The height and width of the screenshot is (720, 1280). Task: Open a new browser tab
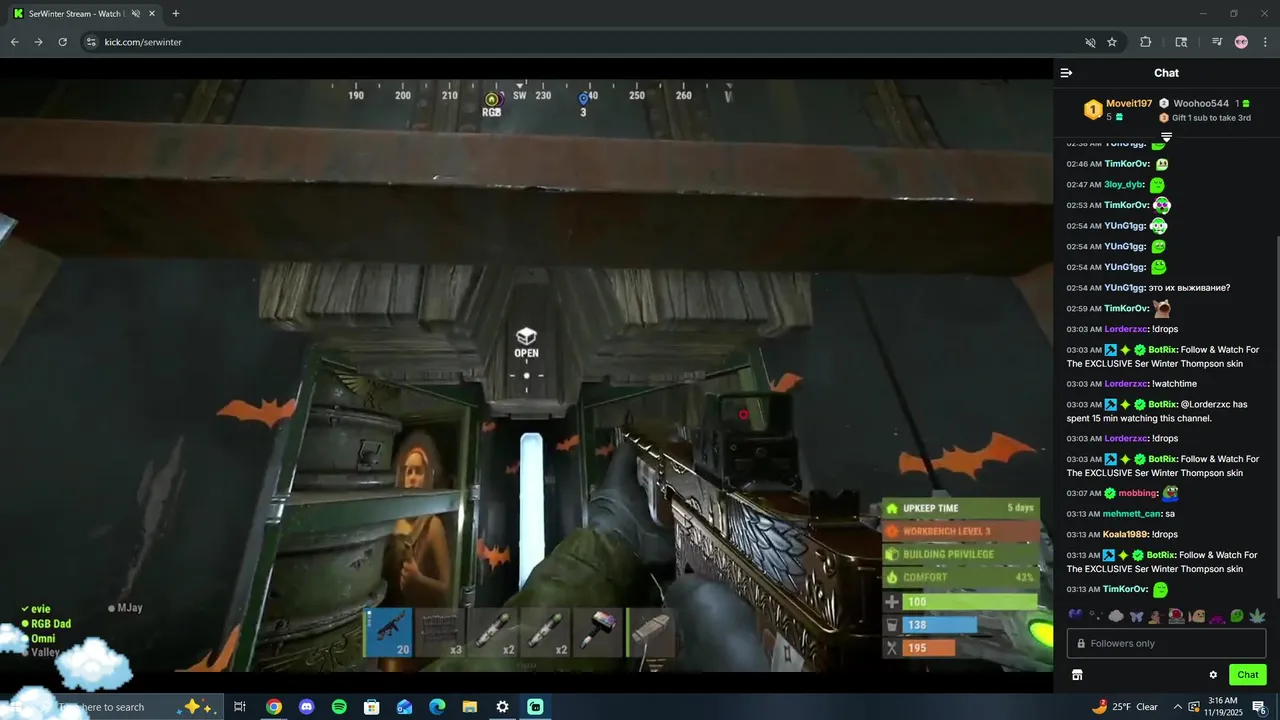point(176,14)
